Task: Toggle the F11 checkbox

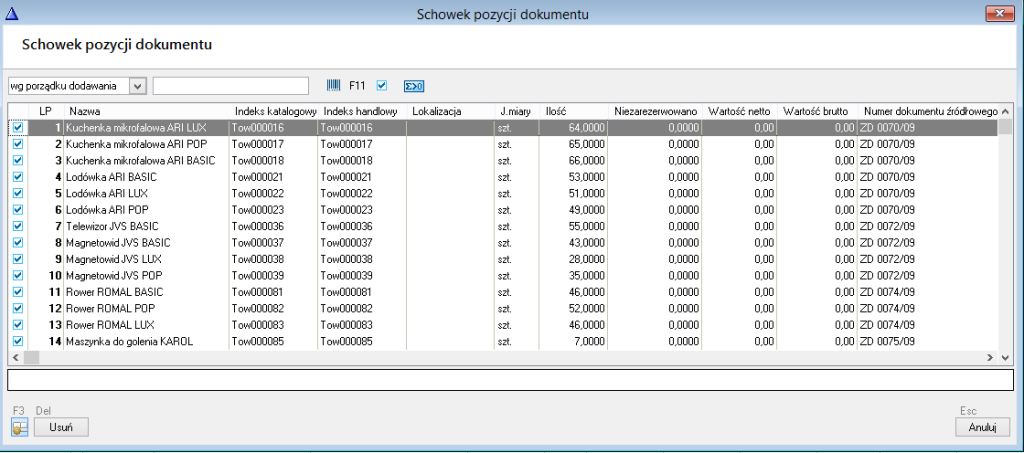Action: pyautogui.click(x=381, y=85)
